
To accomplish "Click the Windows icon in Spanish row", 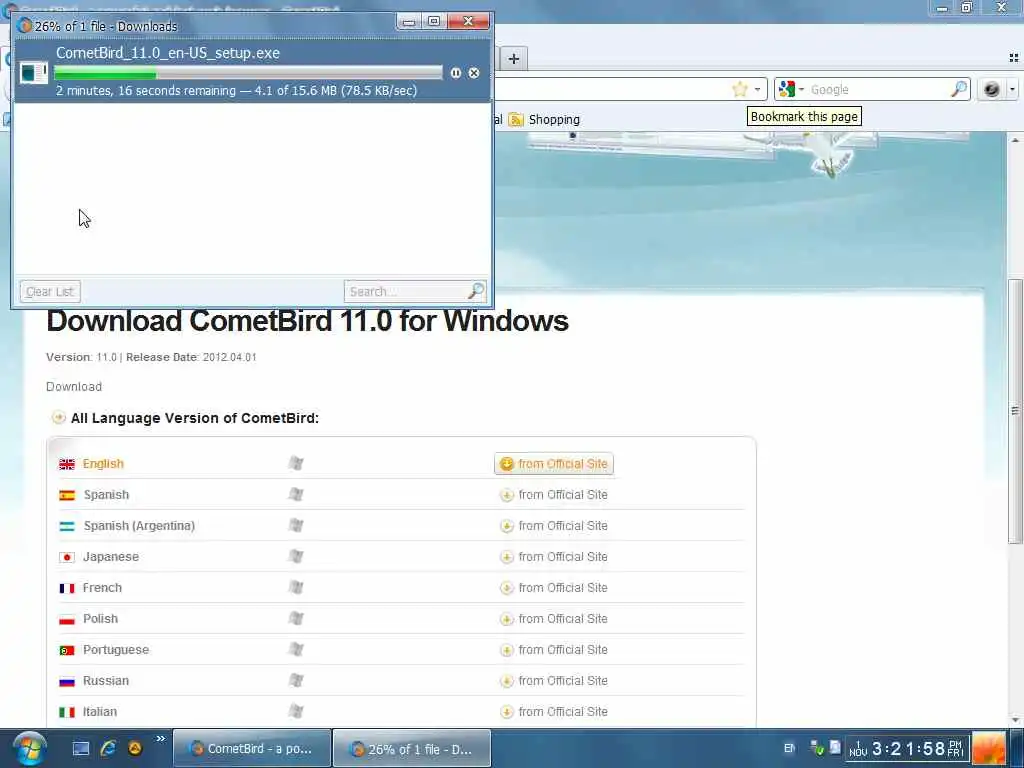I will tap(296, 494).
